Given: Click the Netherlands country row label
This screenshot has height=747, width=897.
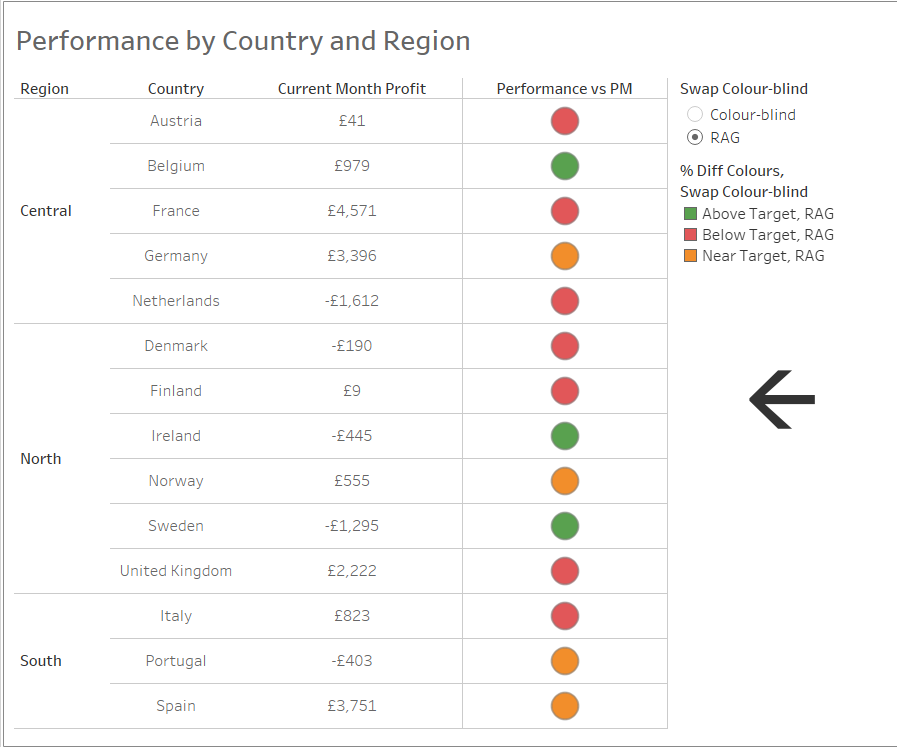Looking at the screenshot, I should coord(176,301).
